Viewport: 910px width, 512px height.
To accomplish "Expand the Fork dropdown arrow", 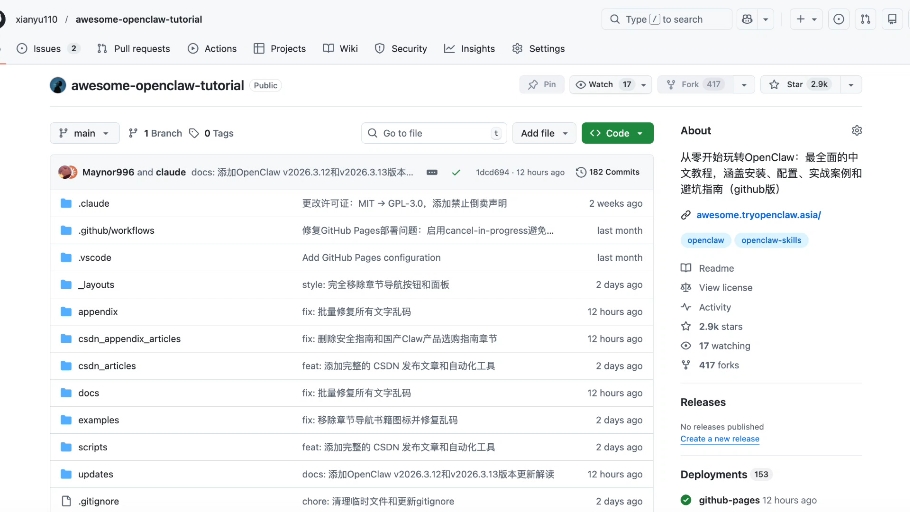I will click(x=744, y=85).
